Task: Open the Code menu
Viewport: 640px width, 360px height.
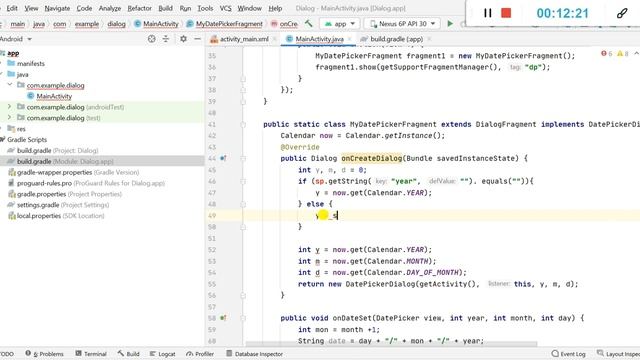Action: (x=84, y=8)
